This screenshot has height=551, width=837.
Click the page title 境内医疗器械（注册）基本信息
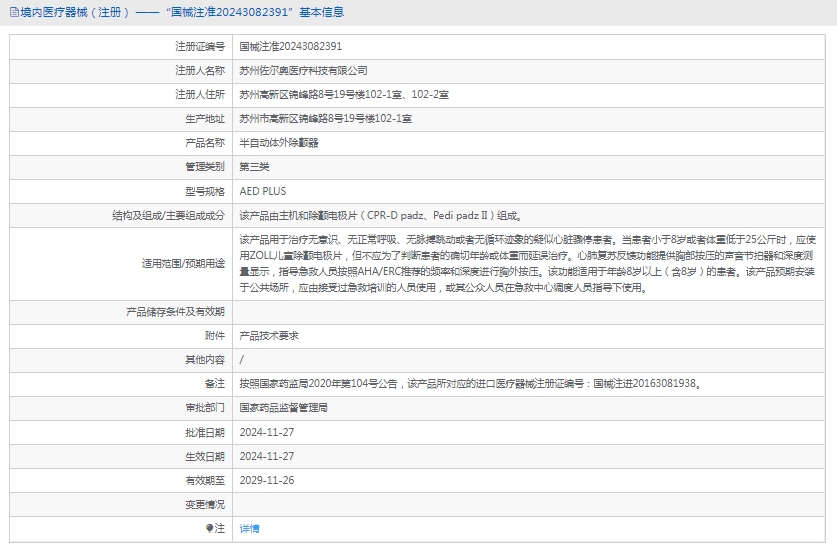(180, 13)
